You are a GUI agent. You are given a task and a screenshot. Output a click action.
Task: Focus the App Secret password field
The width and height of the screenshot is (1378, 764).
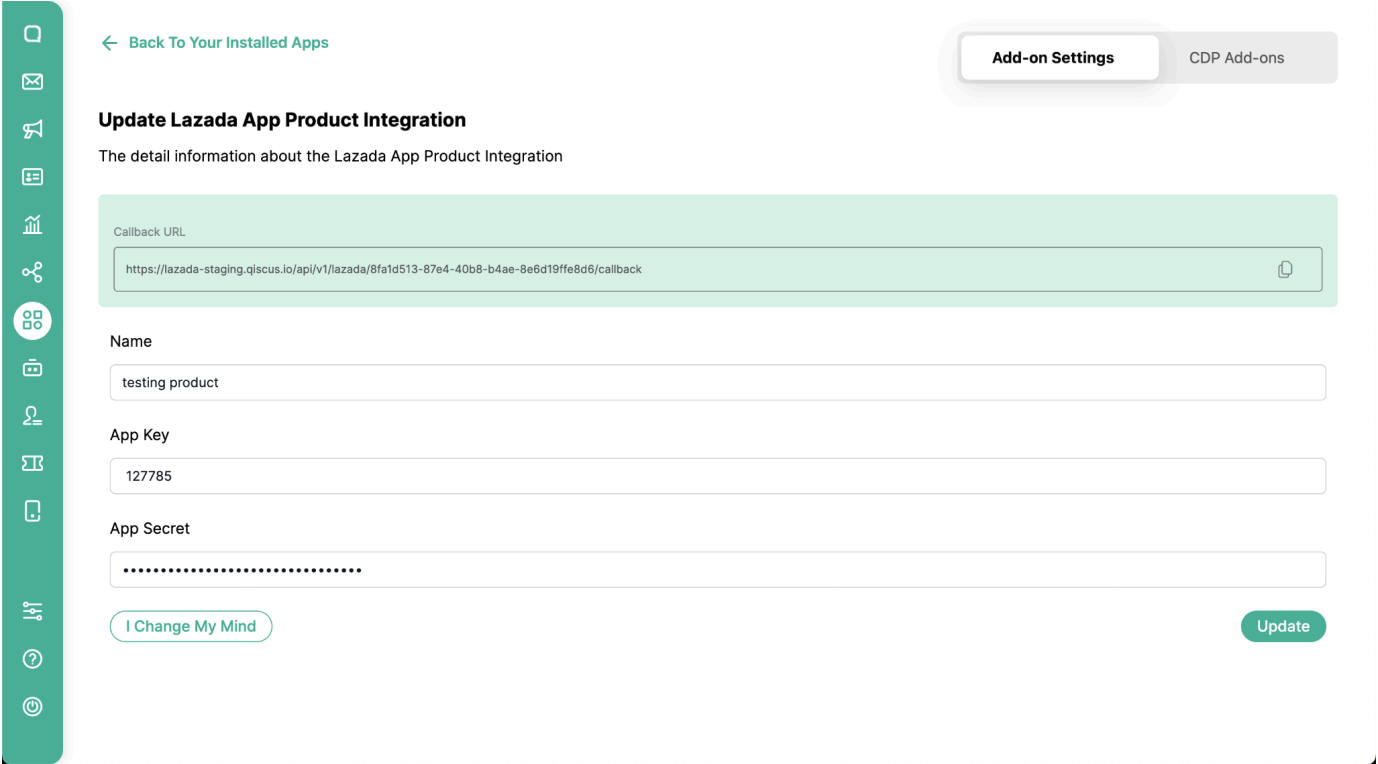(x=718, y=570)
